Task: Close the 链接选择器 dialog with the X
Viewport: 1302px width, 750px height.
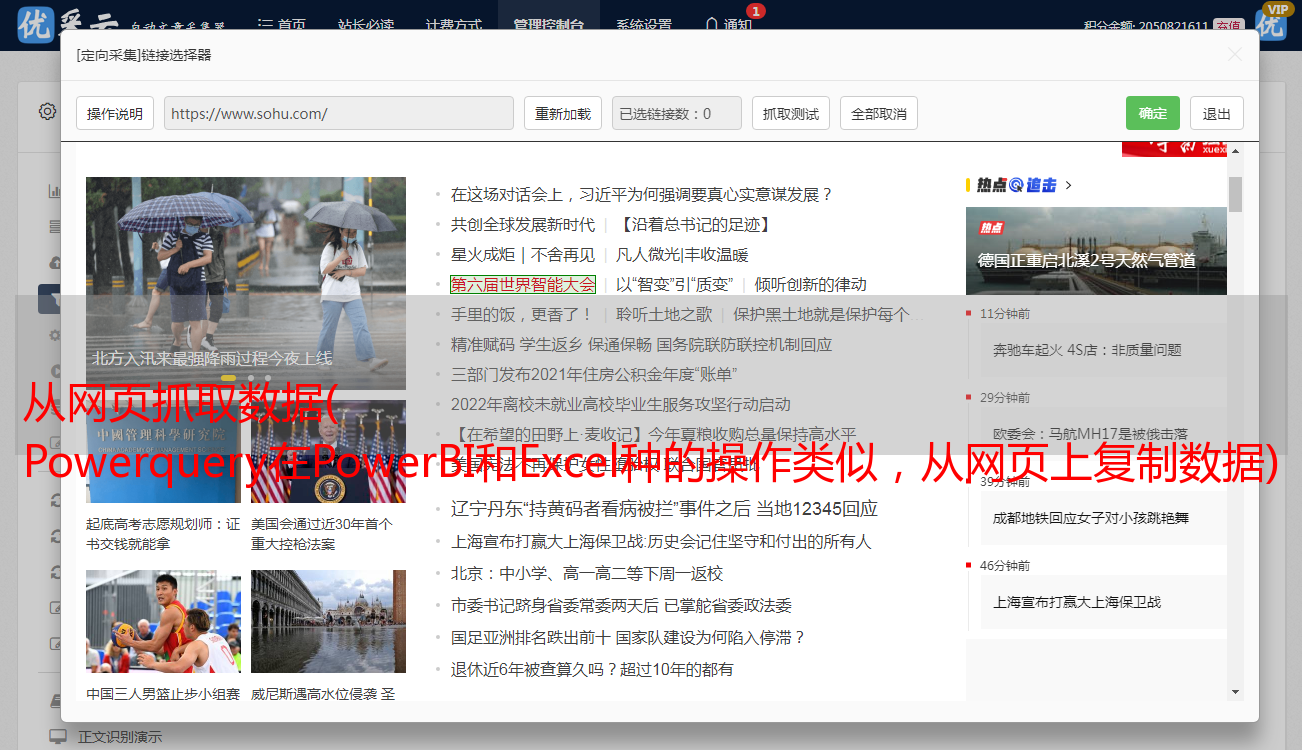Action: pyautogui.click(x=1235, y=55)
